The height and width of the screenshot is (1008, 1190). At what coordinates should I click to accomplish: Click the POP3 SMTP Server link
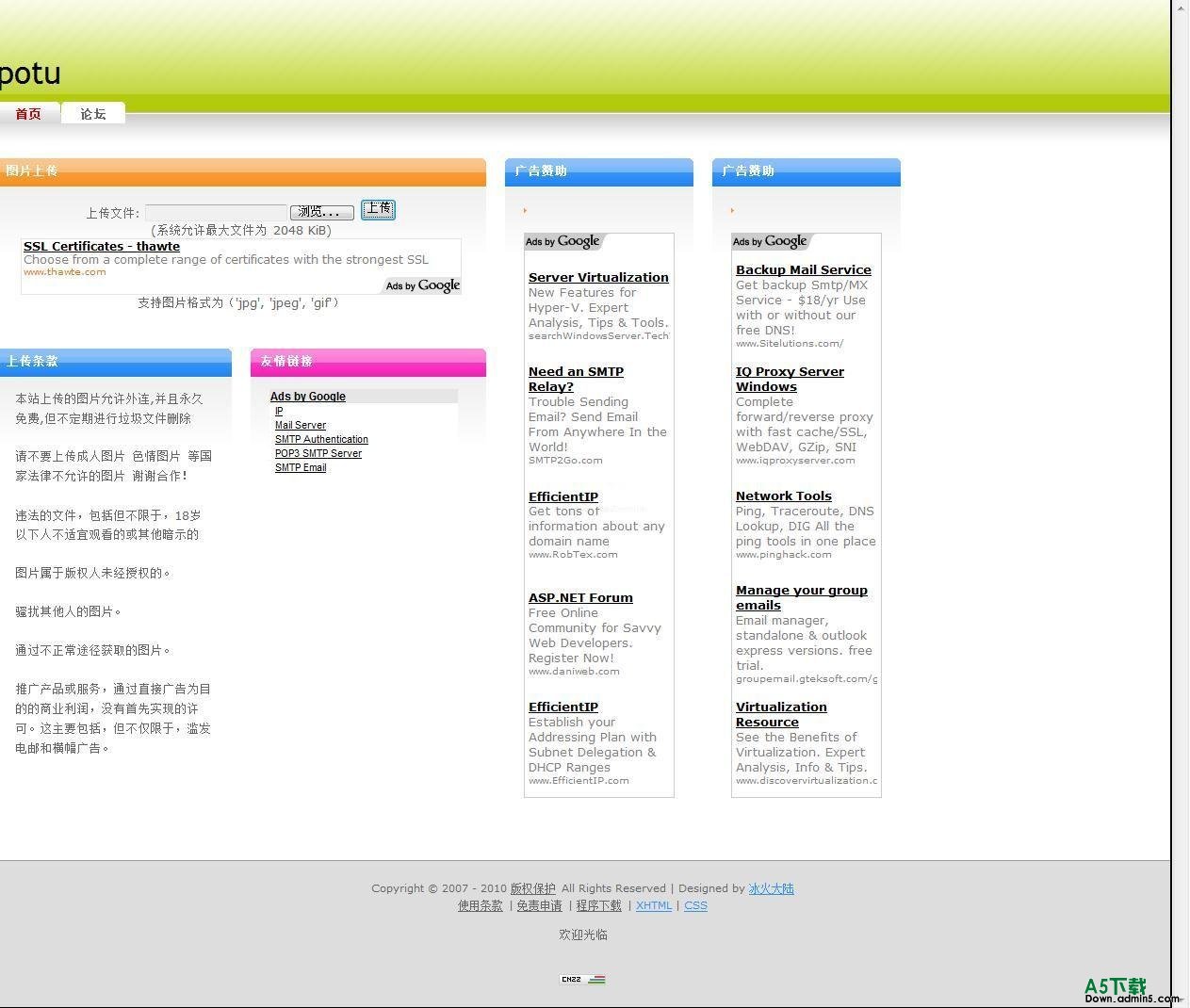click(x=318, y=454)
